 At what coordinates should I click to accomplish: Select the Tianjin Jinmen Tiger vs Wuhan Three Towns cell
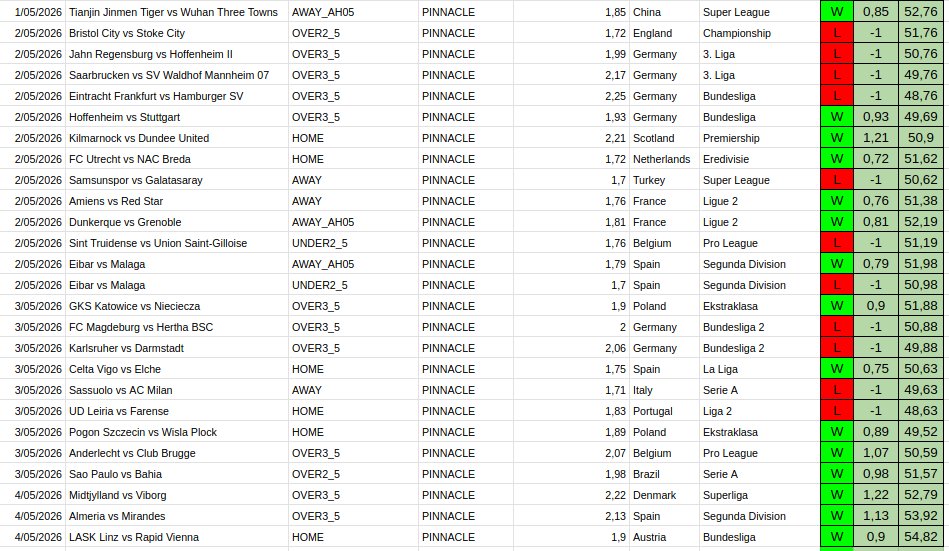(x=177, y=12)
